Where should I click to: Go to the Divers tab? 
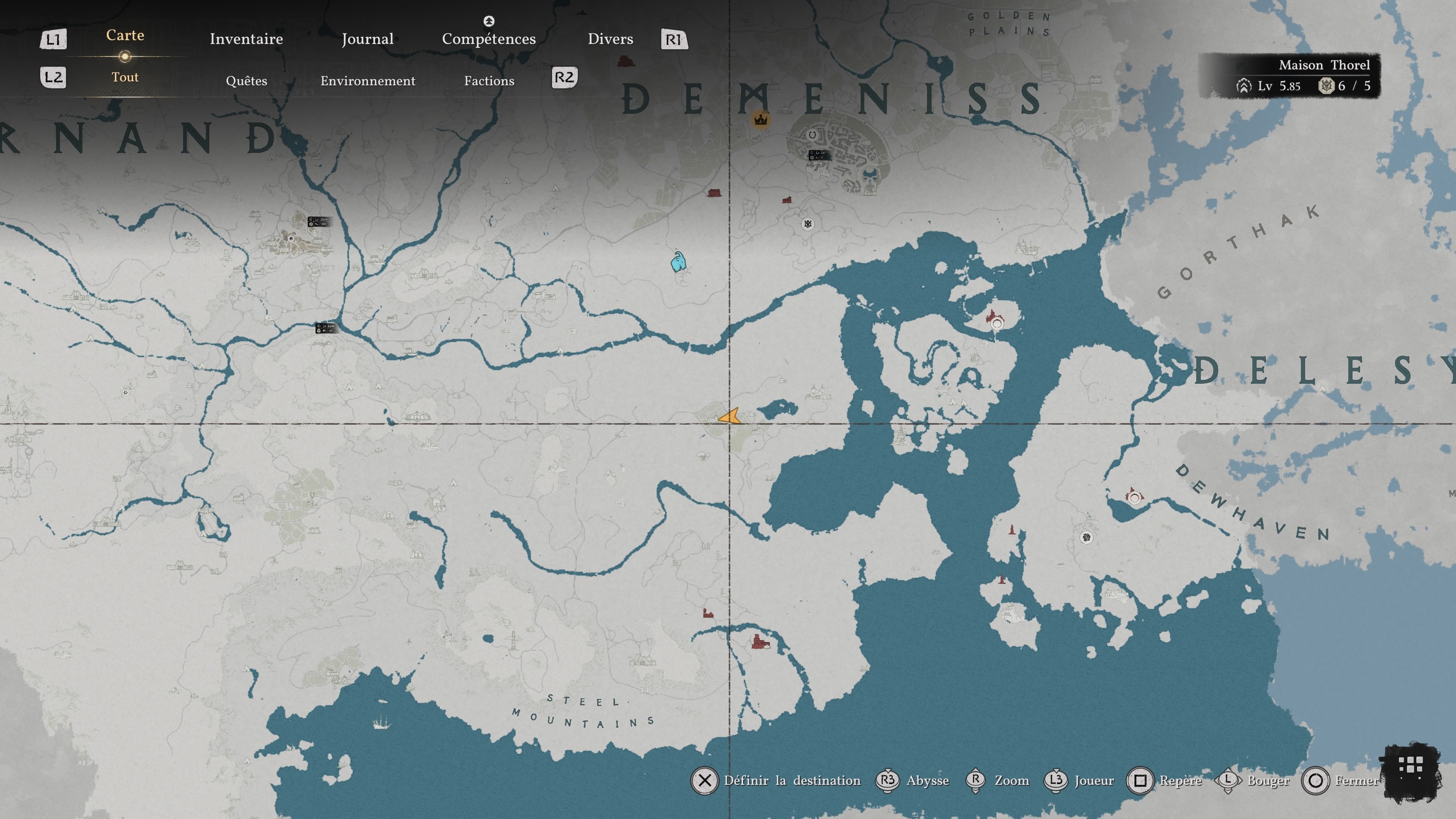(x=610, y=39)
